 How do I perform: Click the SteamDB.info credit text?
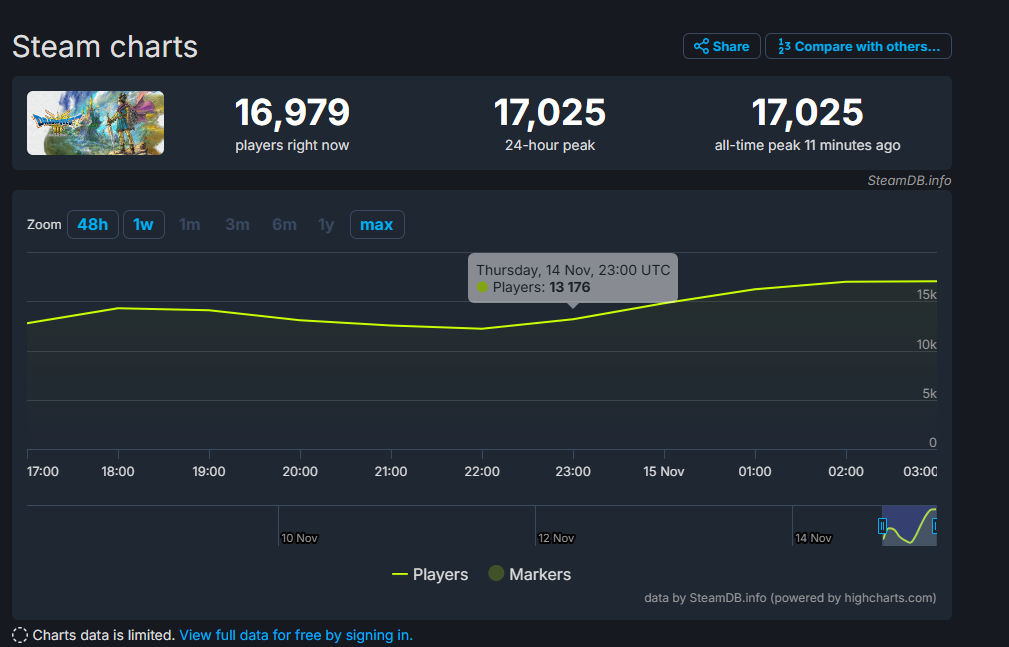click(x=909, y=181)
